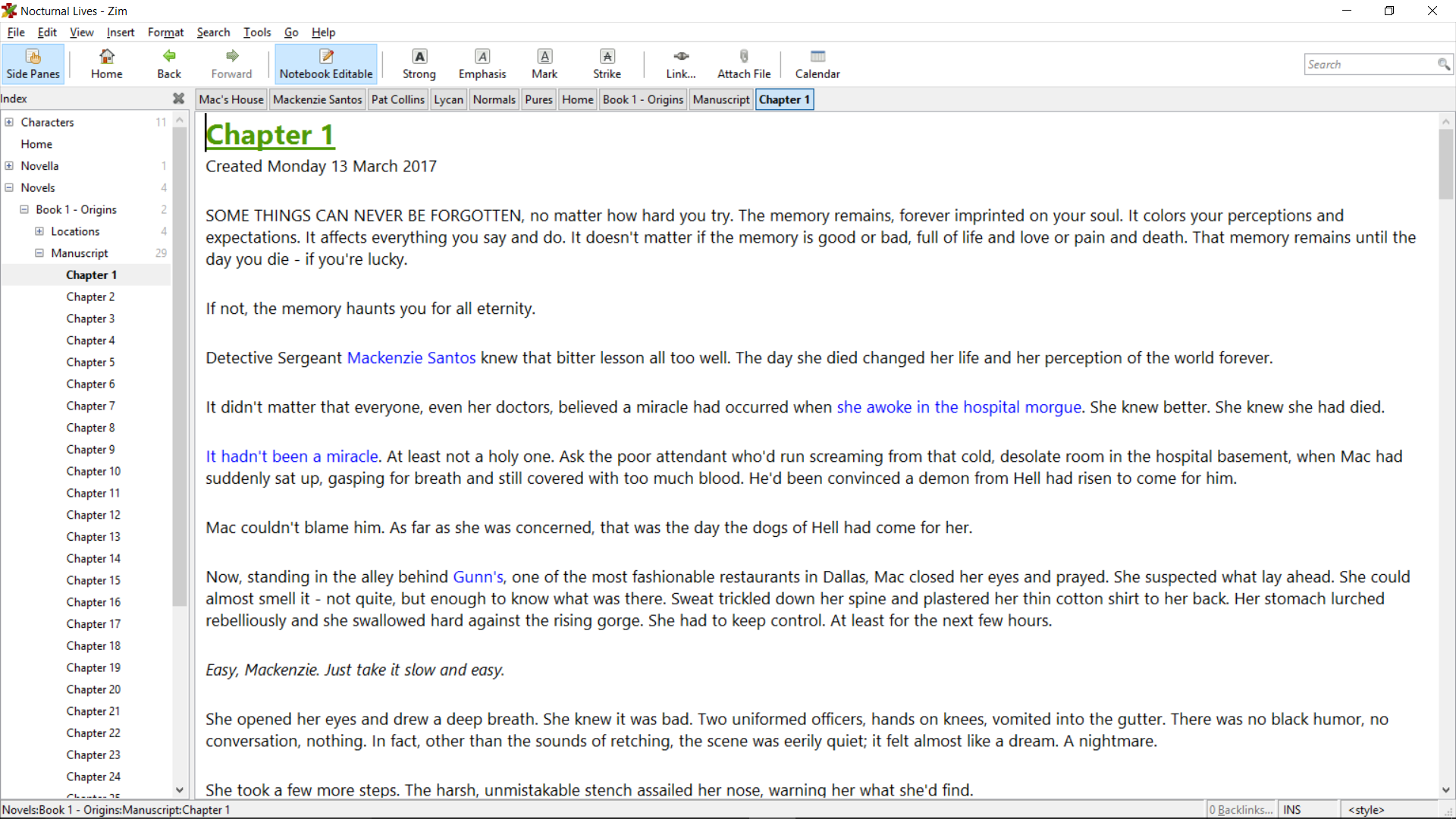Expand the Characters tree node
The image size is (1456, 819).
(x=9, y=122)
